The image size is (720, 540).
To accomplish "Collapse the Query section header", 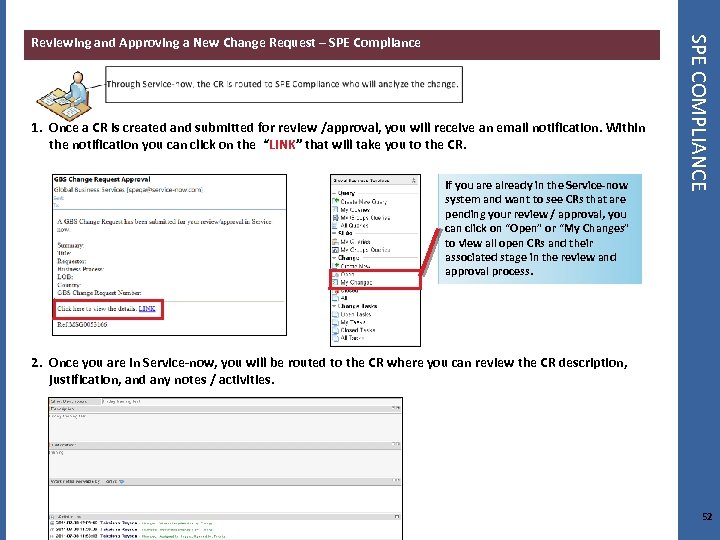I will (x=344, y=193).
